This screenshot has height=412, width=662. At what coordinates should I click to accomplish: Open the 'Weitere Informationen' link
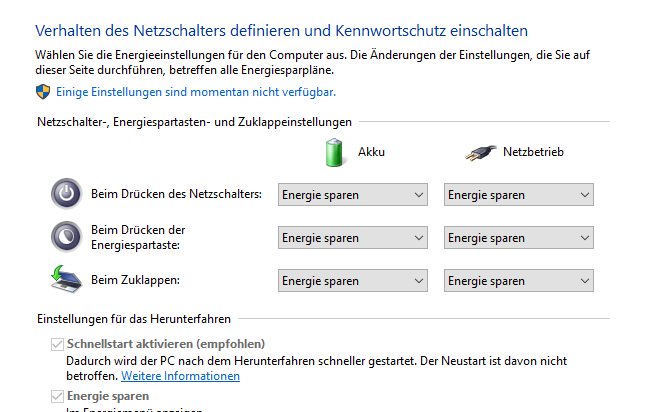click(x=180, y=376)
